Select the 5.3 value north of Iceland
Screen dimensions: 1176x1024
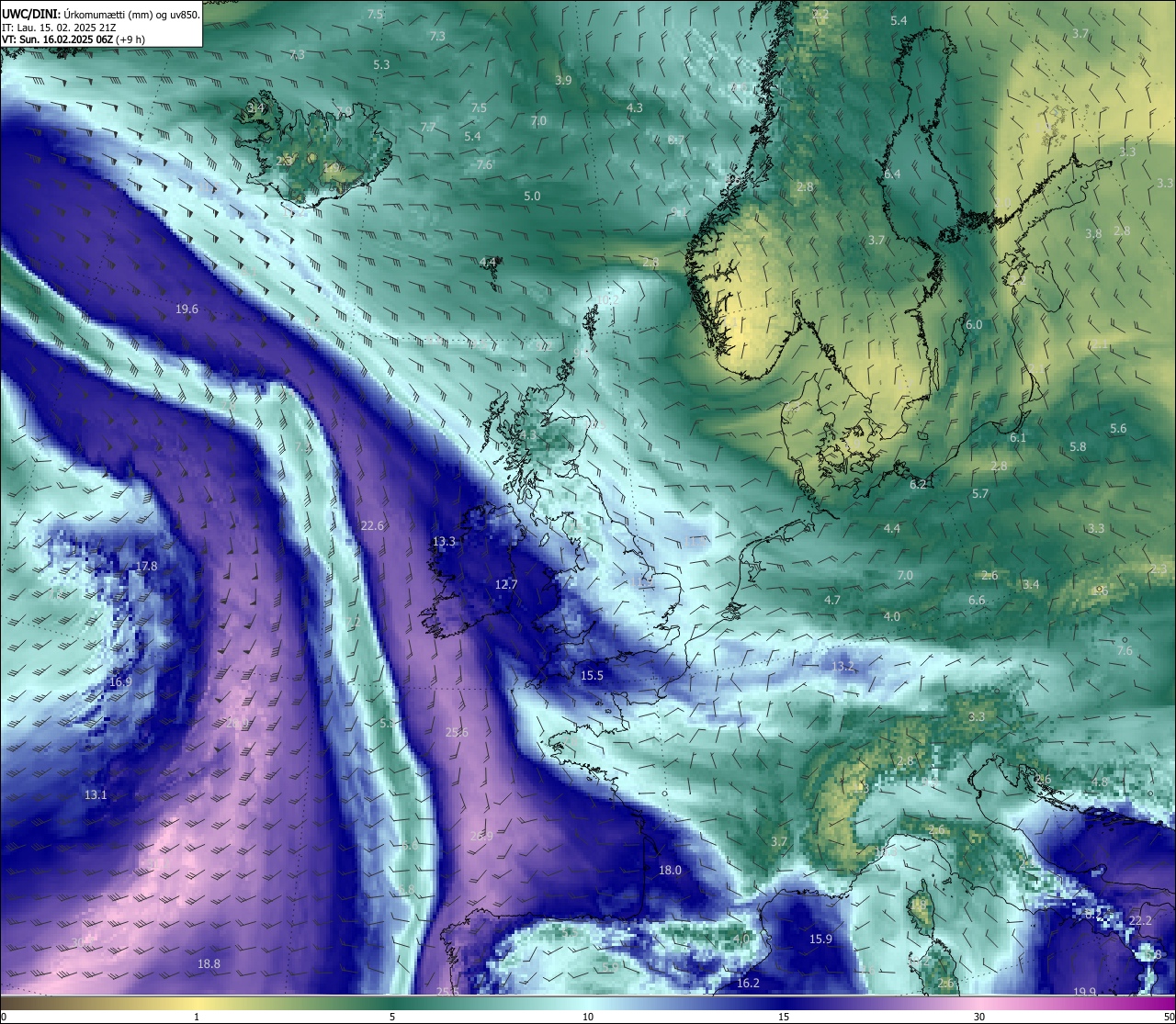pyautogui.click(x=381, y=64)
